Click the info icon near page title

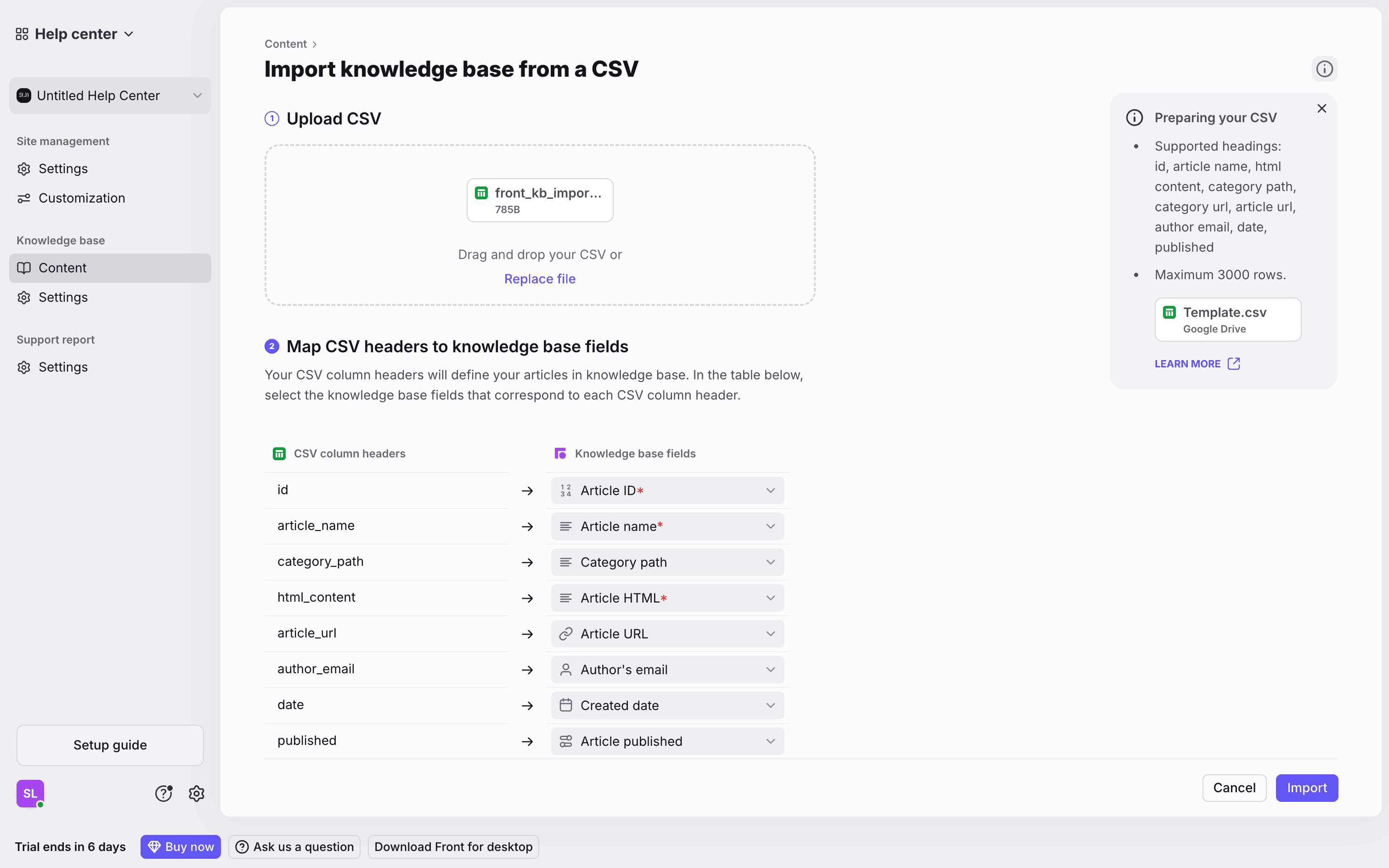pyautogui.click(x=1324, y=69)
